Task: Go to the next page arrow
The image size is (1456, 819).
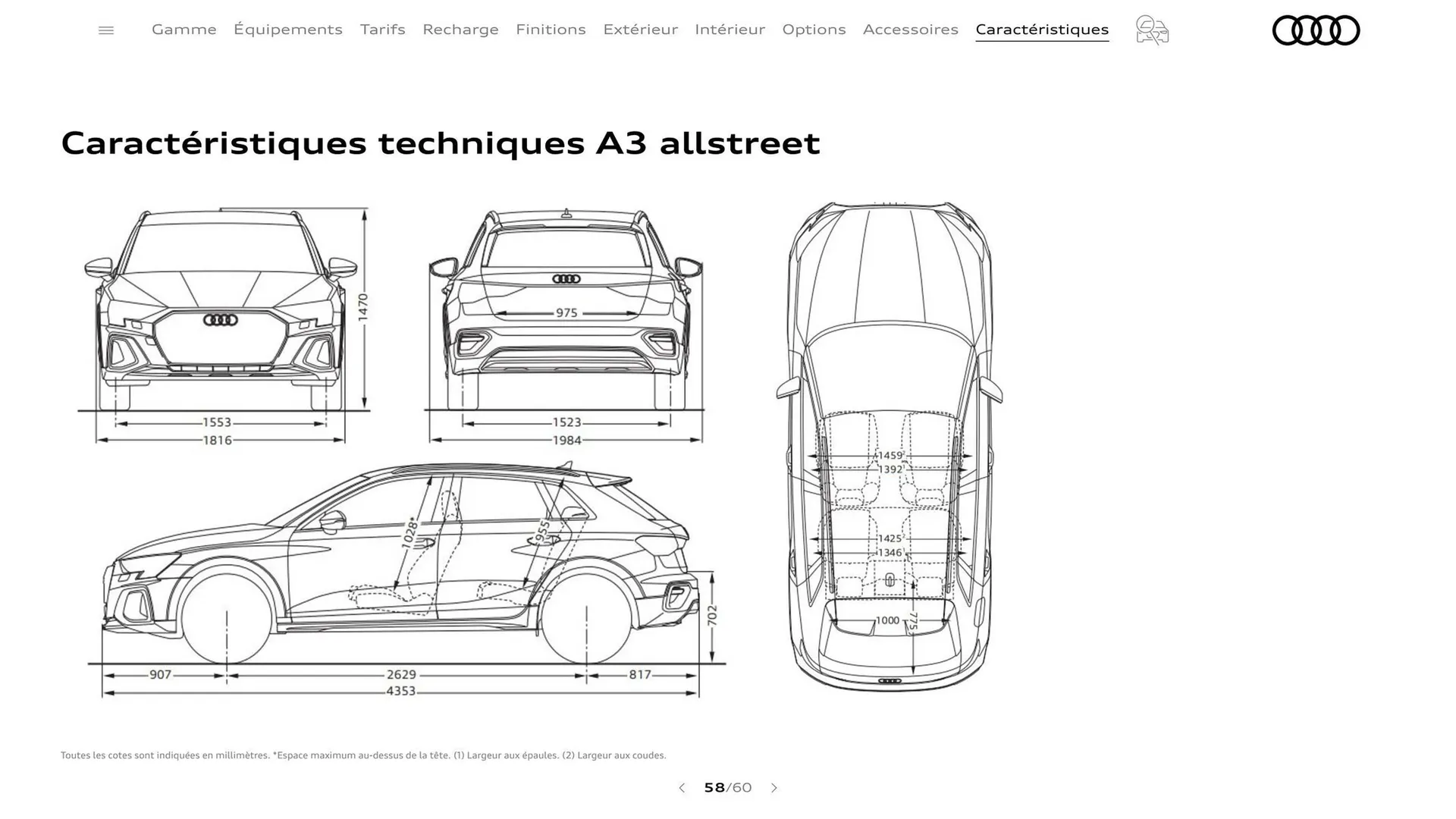Action: [x=775, y=788]
